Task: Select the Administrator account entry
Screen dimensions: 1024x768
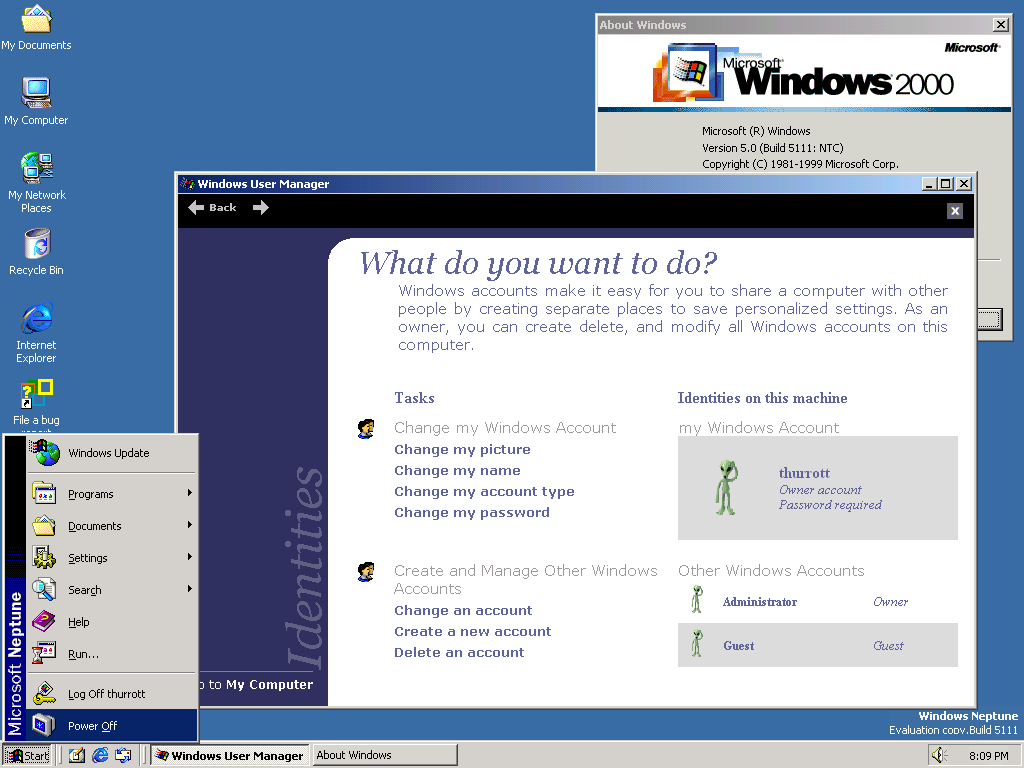Action: 760,602
